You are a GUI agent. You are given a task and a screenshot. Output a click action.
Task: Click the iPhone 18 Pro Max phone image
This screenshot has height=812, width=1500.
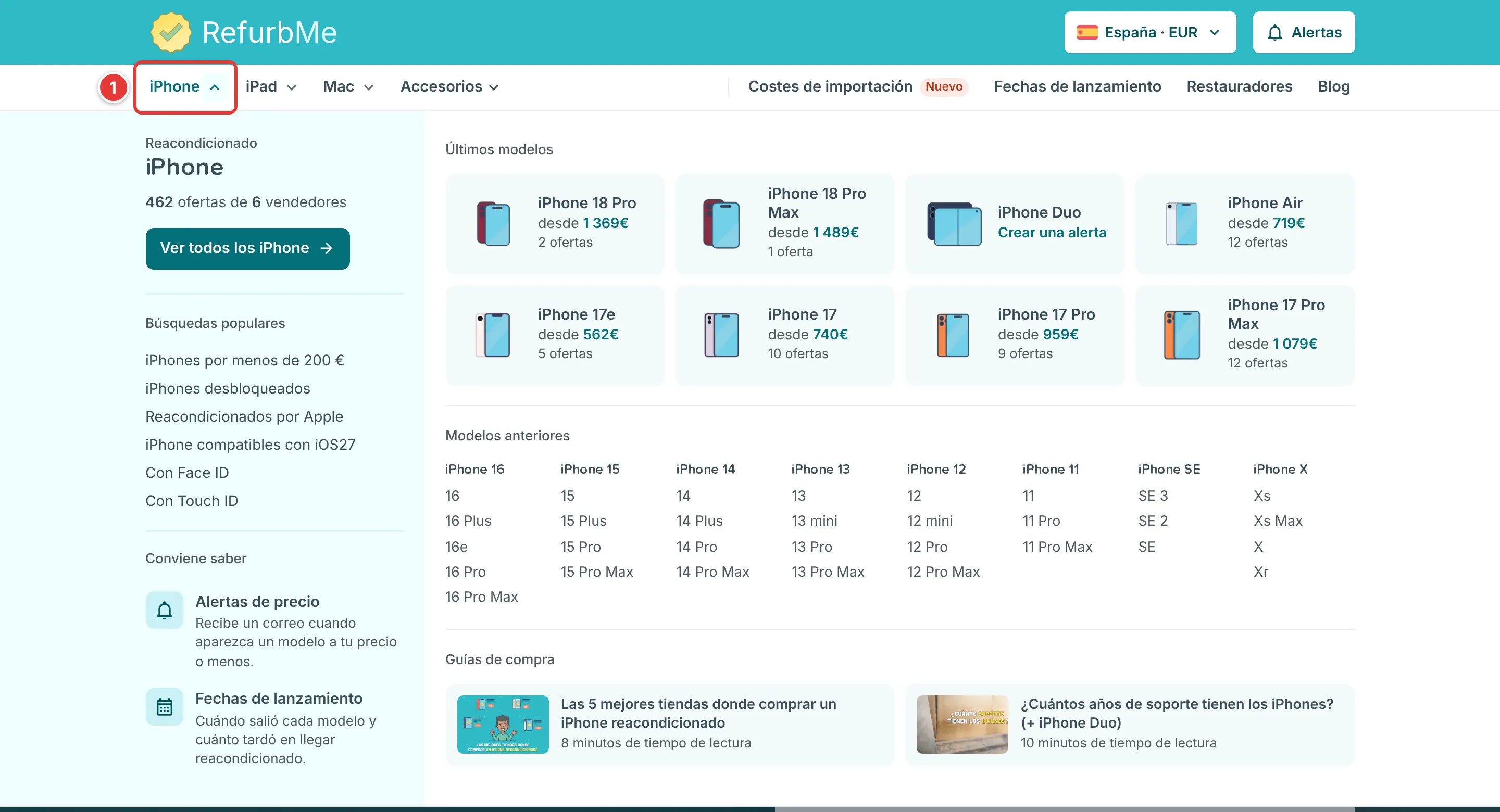tap(721, 223)
